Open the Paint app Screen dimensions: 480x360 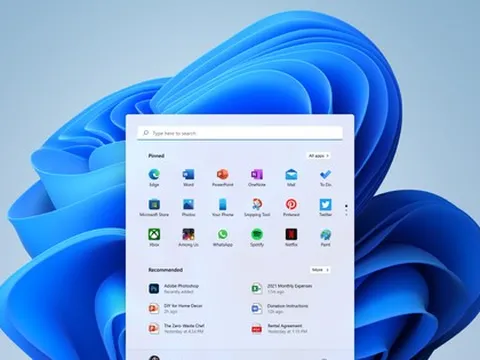325,238
